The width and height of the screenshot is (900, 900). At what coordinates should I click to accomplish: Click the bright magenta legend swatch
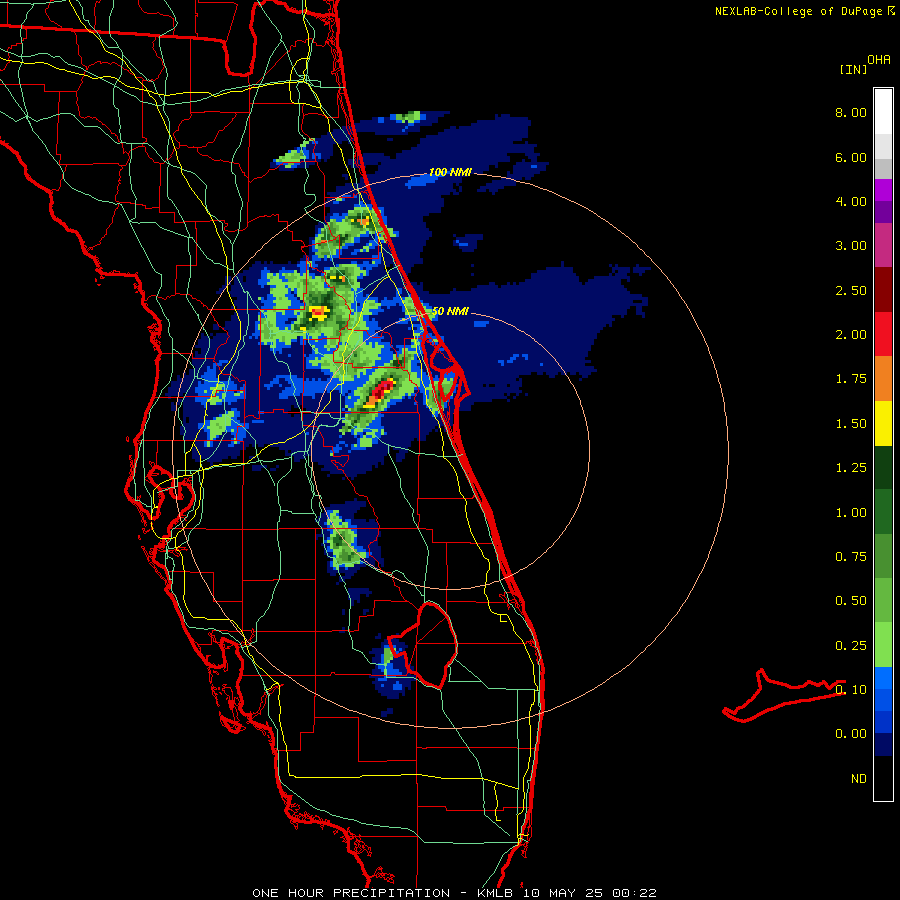(x=883, y=190)
